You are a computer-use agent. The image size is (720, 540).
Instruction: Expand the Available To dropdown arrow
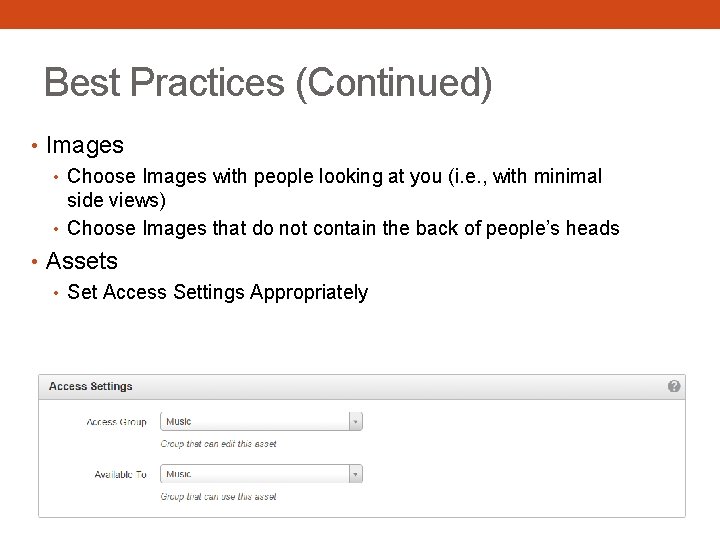point(355,474)
